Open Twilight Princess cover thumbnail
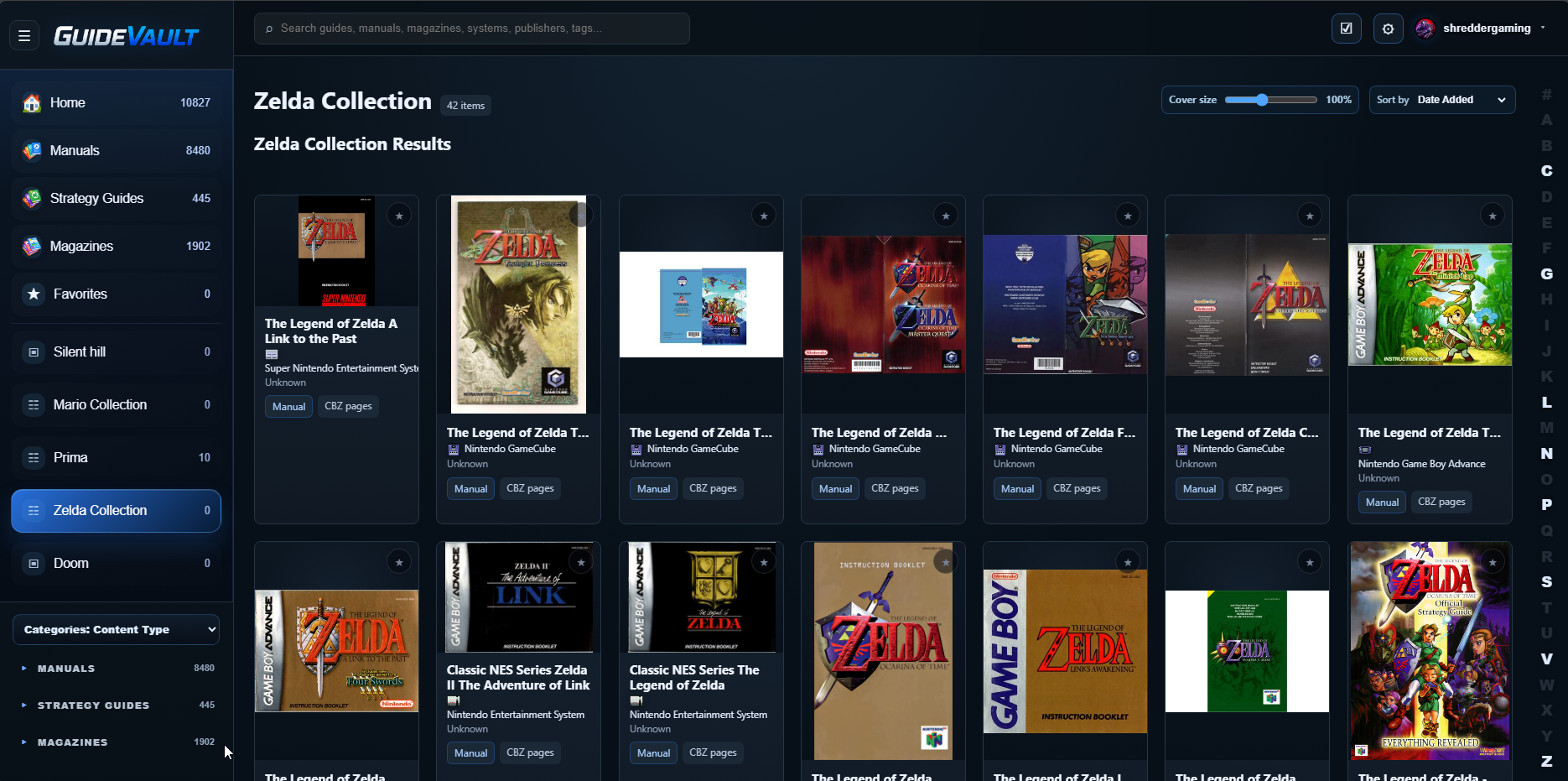Image resolution: width=1568 pixels, height=781 pixels. [x=518, y=305]
